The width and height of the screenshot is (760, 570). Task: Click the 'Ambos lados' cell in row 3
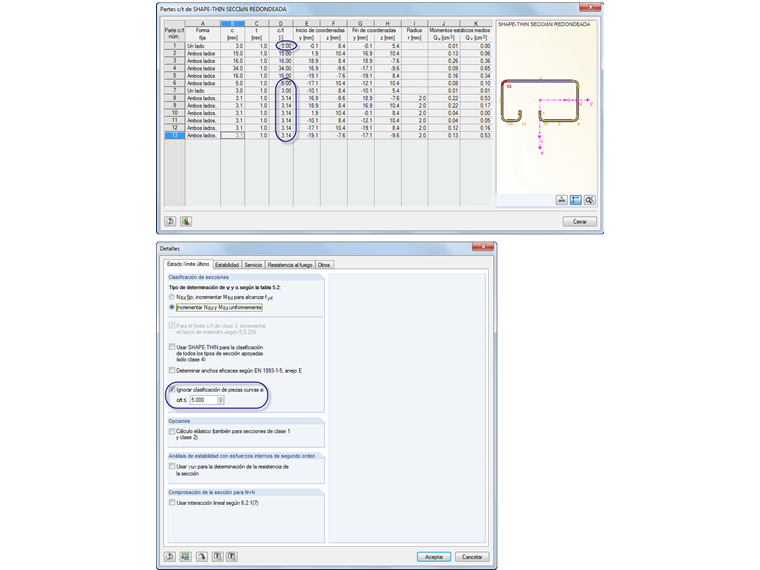click(x=203, y=61)
